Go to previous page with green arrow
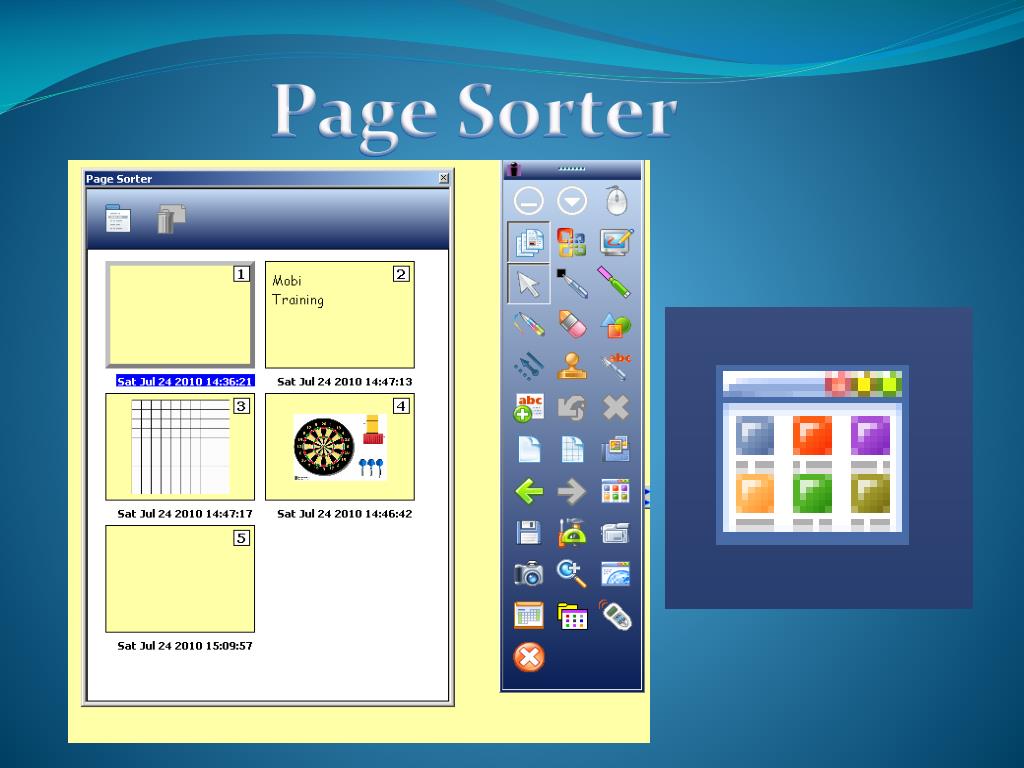1024x768 pixels. point(529,491)
